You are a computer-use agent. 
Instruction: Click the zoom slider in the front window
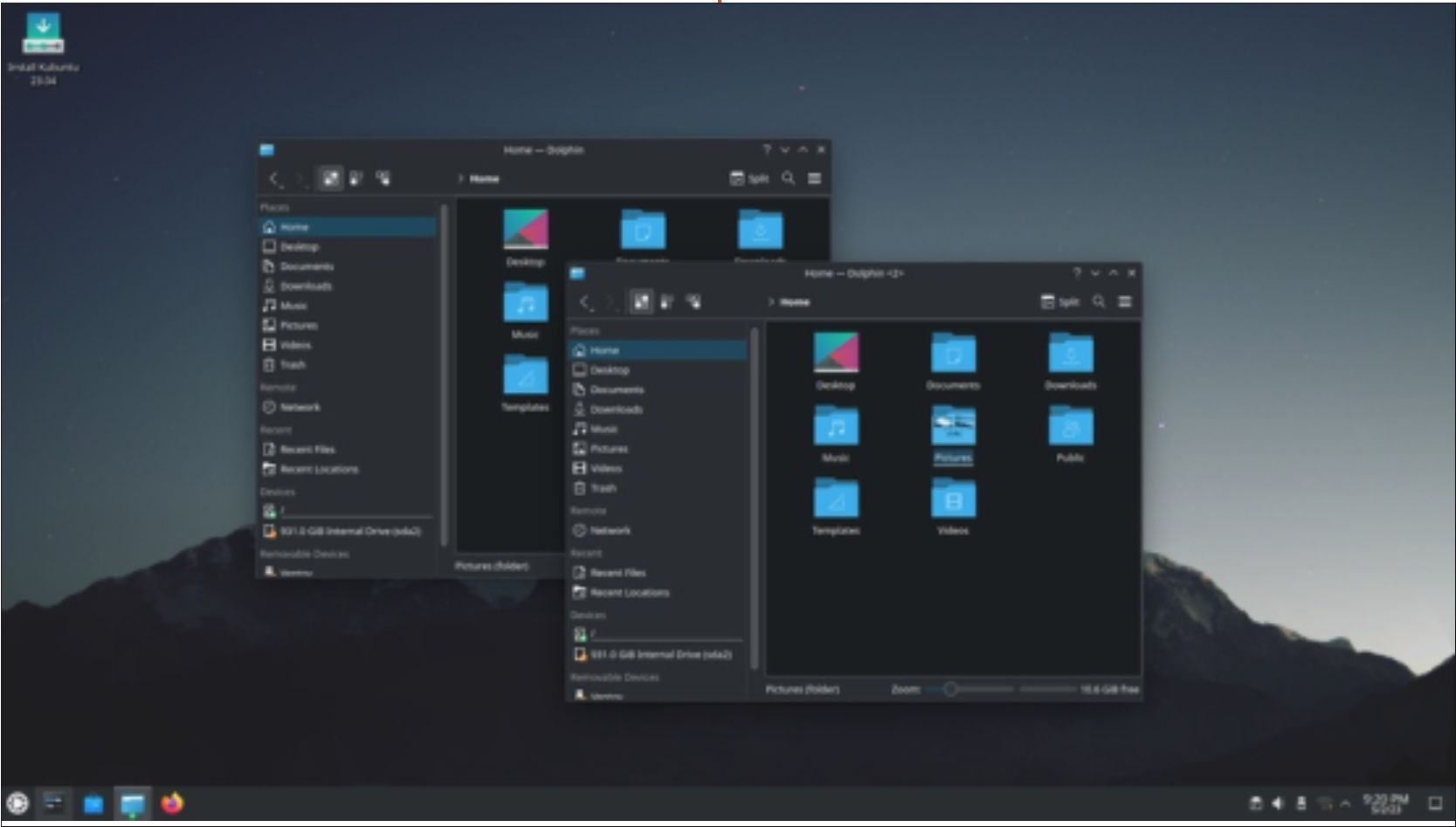coord(970,689)
